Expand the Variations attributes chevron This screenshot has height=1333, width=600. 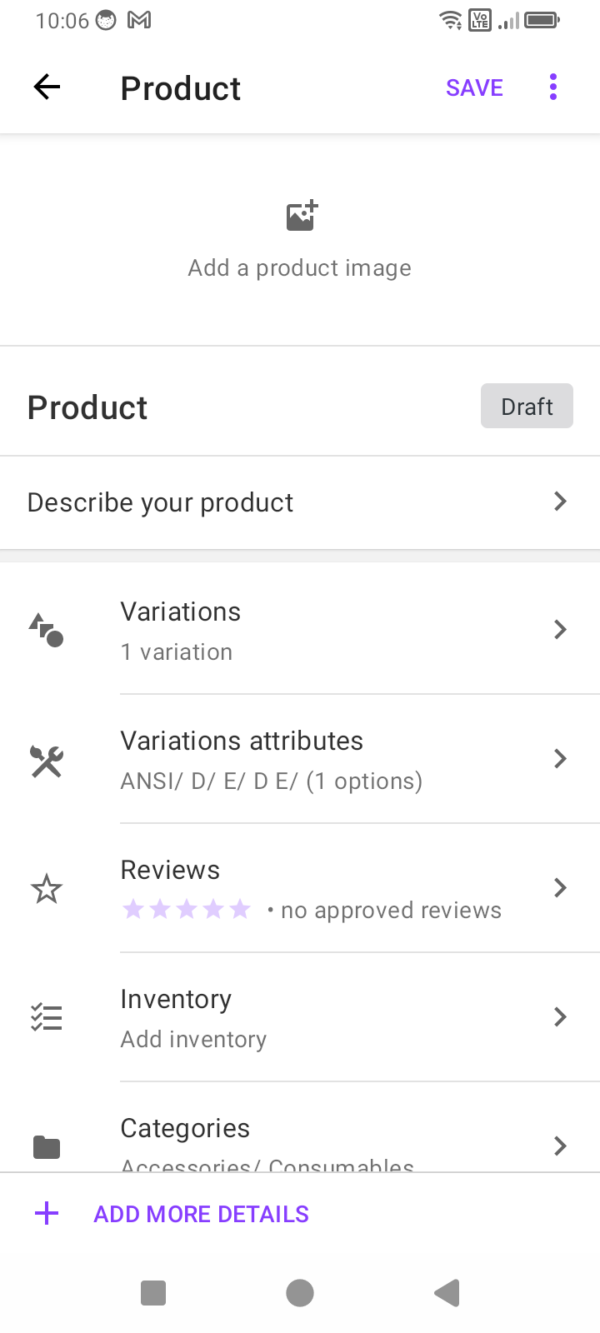click(x=560, y=759)
